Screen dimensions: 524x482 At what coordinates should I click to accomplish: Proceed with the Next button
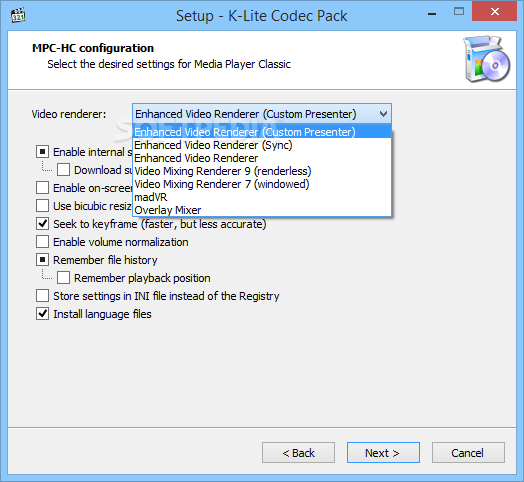pyautogui.click(x=383, y=453)
